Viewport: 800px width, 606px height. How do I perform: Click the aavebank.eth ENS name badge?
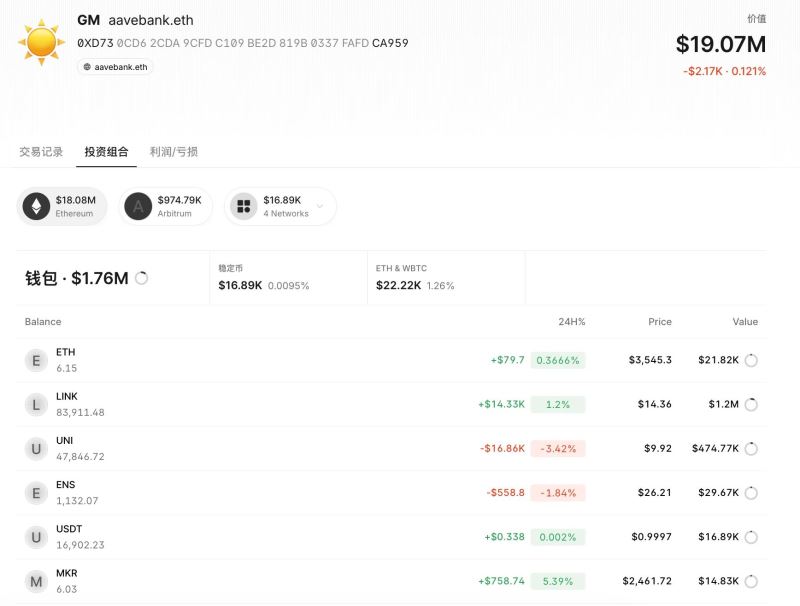[115, 67]
